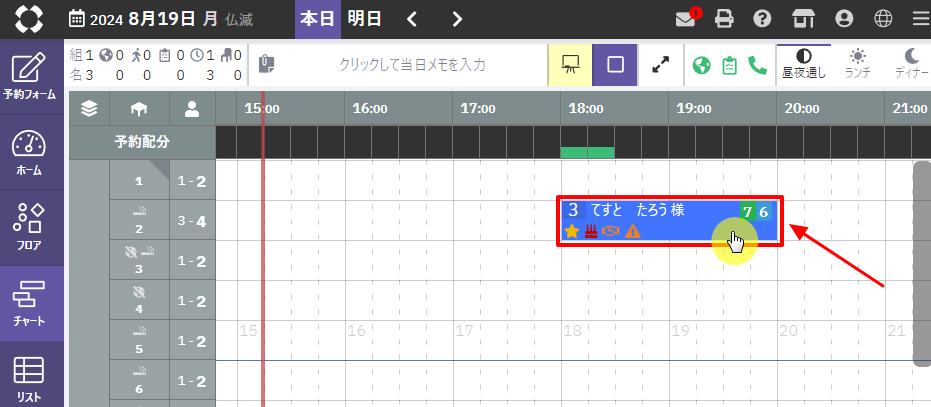Click the vertical scrollbar of the chart
931x407 pixels.
pyautogui.click(x=922, y=264)
